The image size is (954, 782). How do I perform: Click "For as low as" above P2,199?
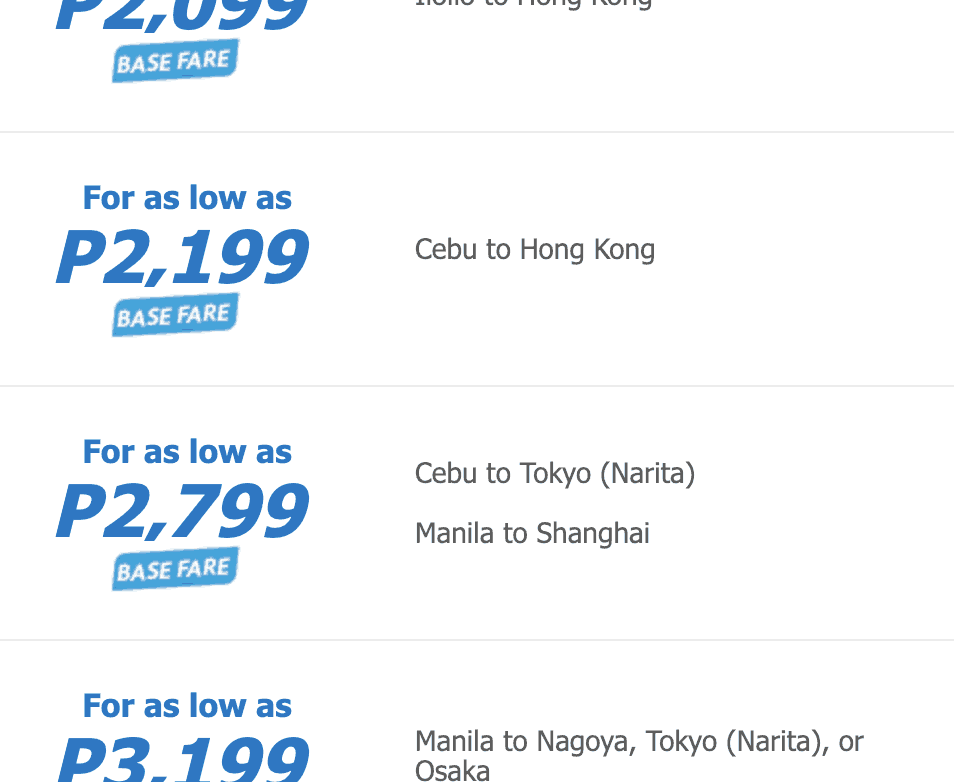click(187, 198)
